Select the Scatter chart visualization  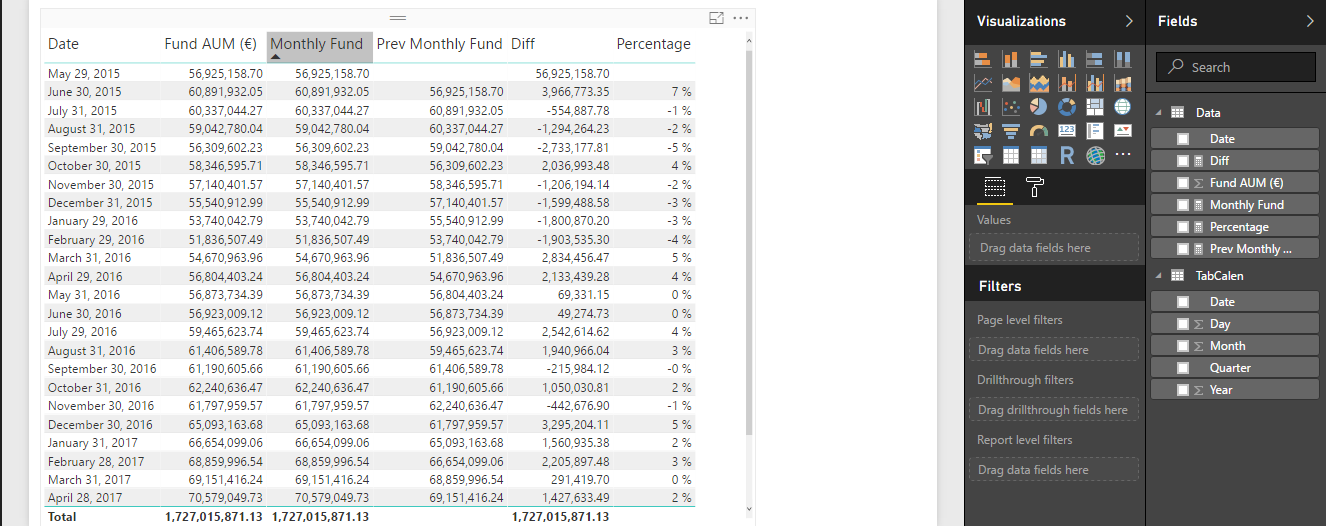pyautogui.click(x=1011, y=107)
